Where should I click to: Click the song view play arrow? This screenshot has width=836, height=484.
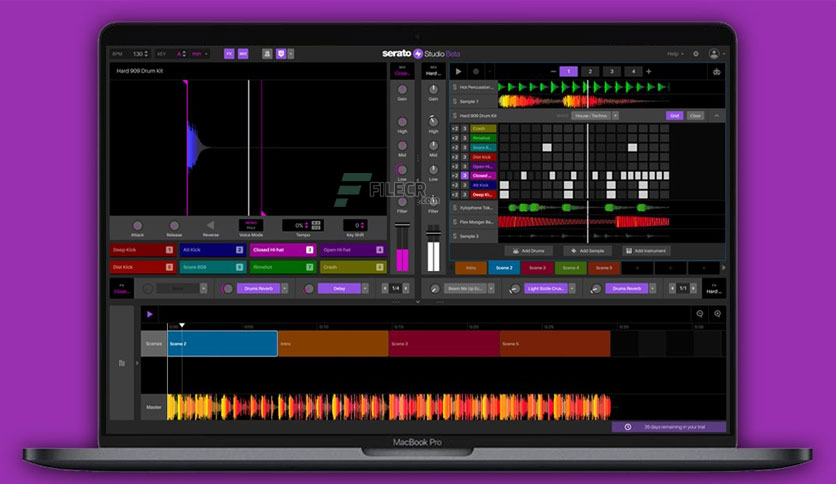150,314
